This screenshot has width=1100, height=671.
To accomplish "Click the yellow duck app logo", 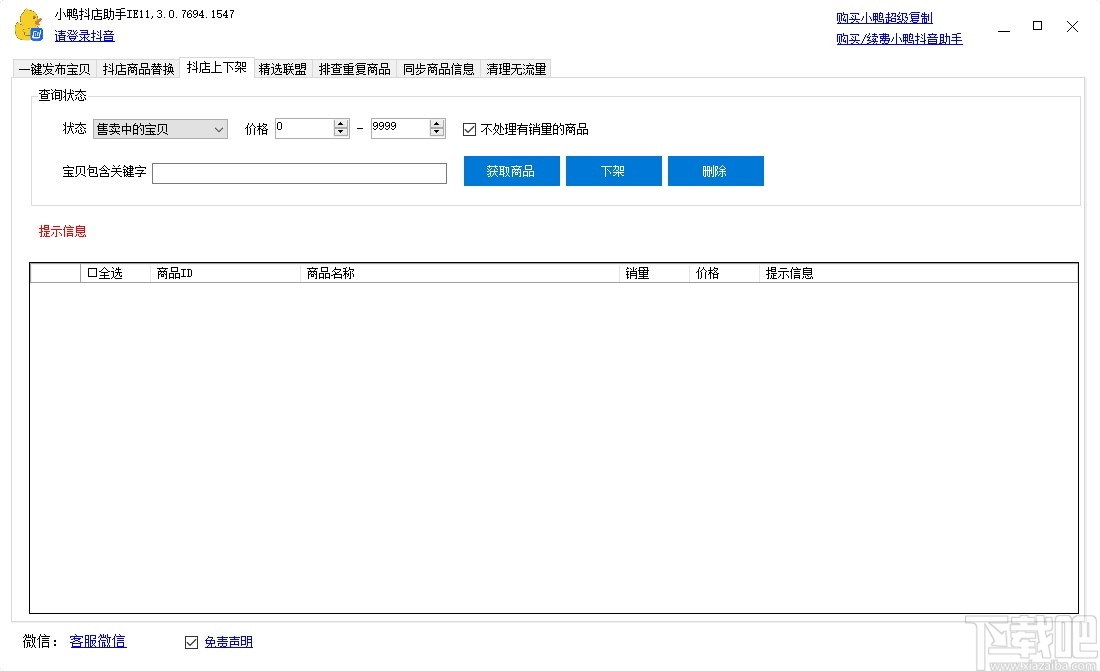I will coord(29,25).
